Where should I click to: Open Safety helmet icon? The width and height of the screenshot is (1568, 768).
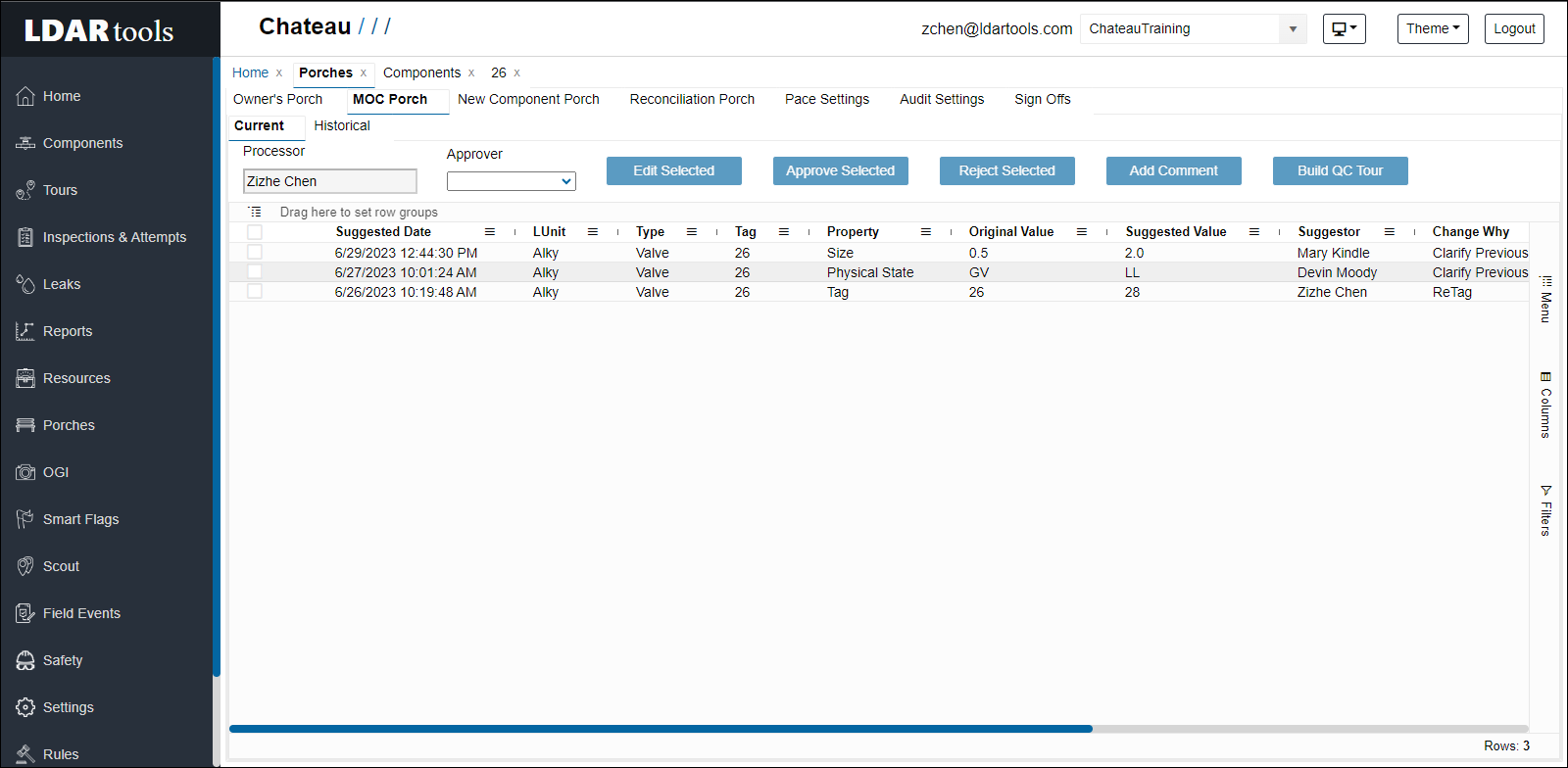25,660
